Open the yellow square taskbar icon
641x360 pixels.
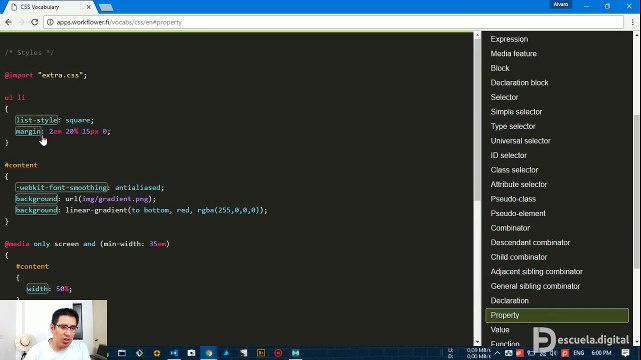261,353
